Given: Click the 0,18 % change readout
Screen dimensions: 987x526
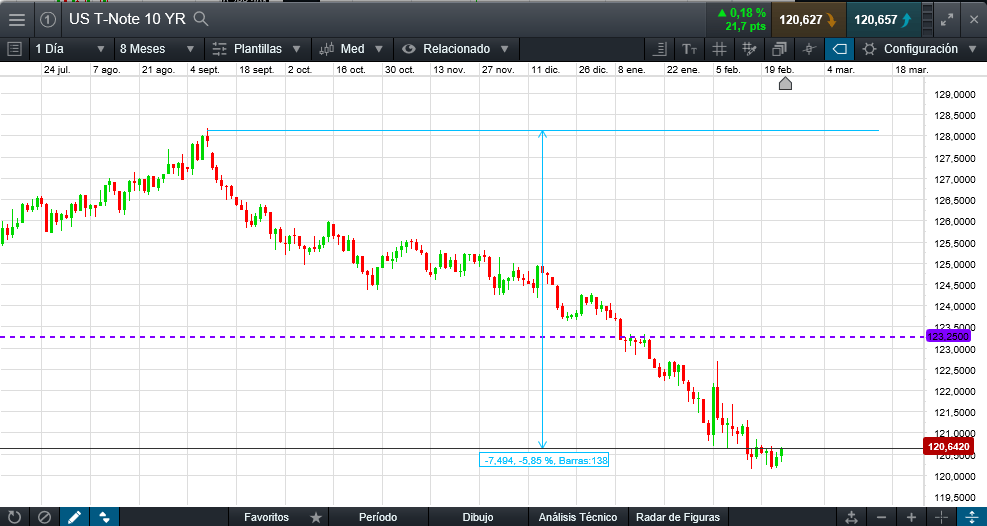Looking at the screenshot, I should [x=742, y=13].
